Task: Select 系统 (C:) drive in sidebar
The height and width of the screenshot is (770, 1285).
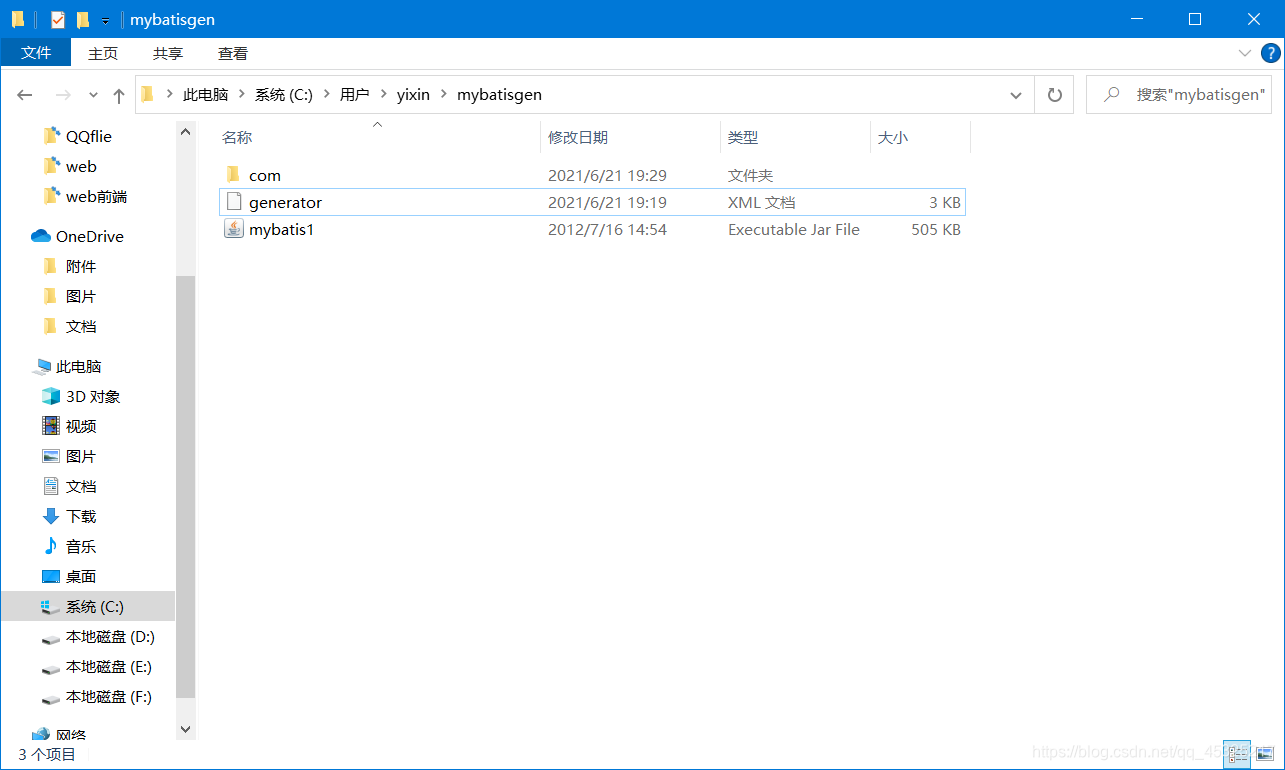Action: point(87,607)
